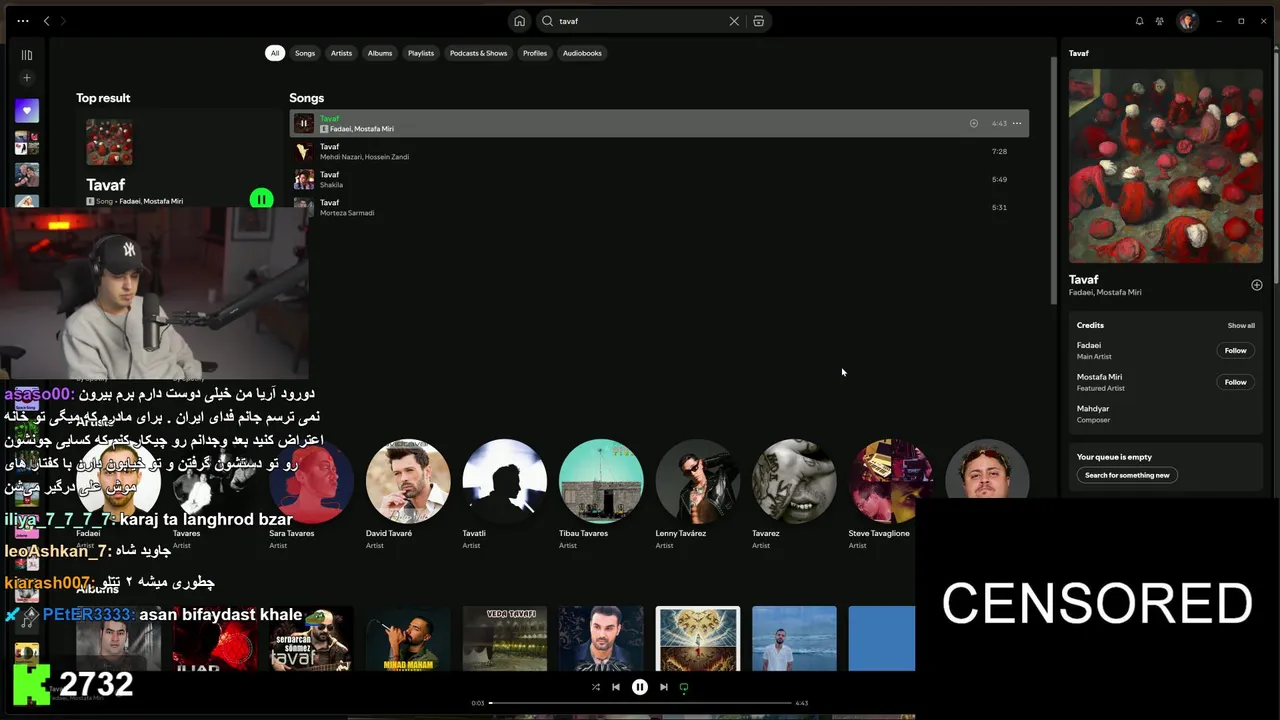Filter results by Profiles
Screen dimensions: 1280x720
(x=535, y=53)
